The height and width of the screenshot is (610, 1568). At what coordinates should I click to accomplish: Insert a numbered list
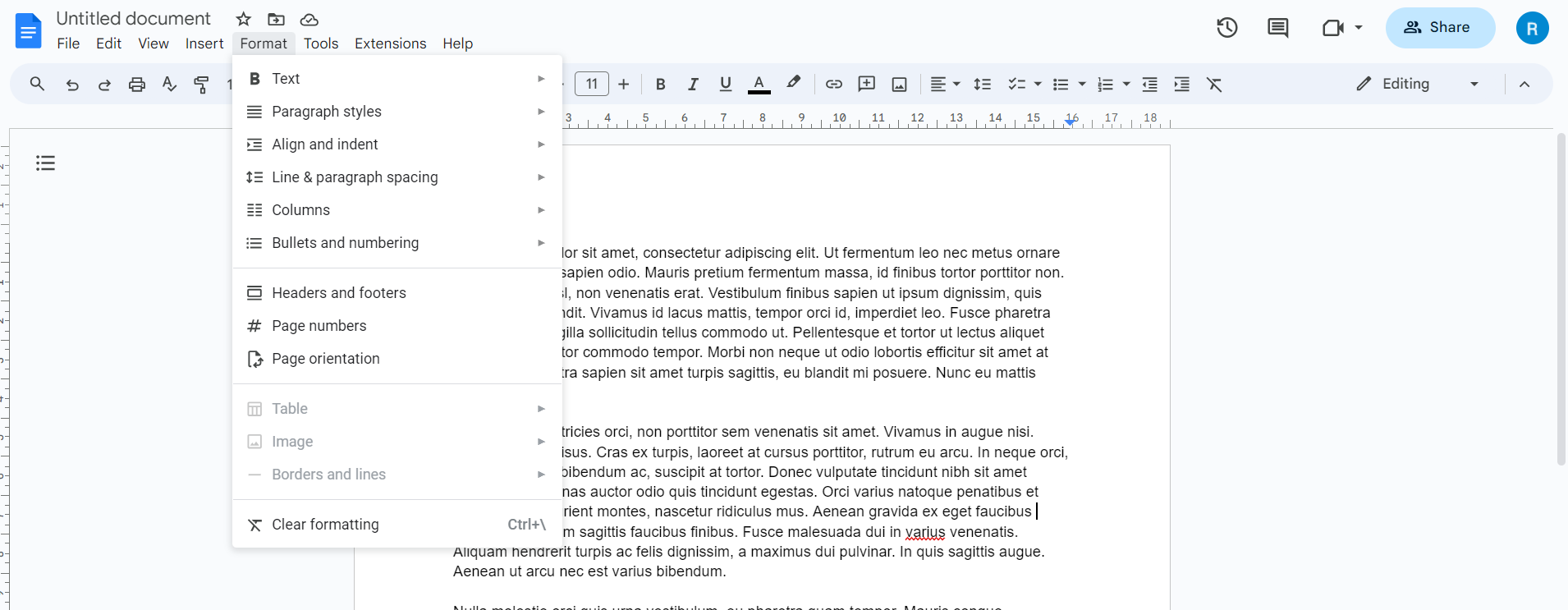(1105, 84)
